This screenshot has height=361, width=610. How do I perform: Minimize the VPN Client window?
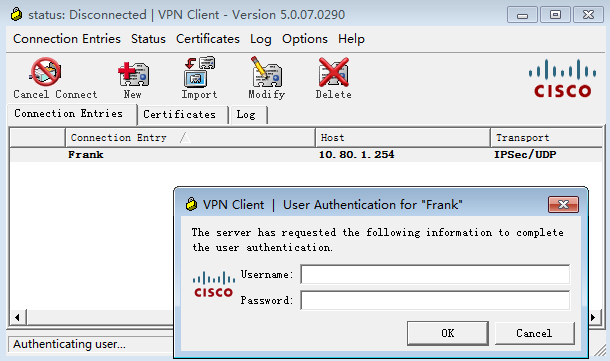522,15
